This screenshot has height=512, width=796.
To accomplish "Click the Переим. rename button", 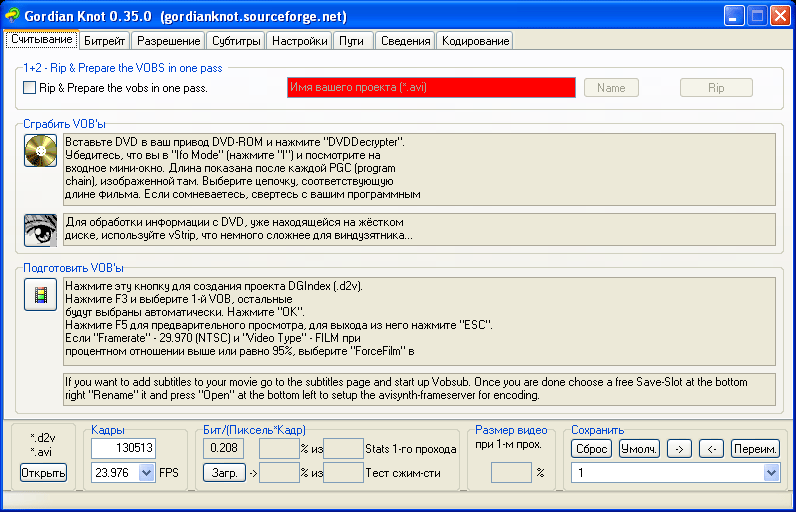I will [755, 449].
